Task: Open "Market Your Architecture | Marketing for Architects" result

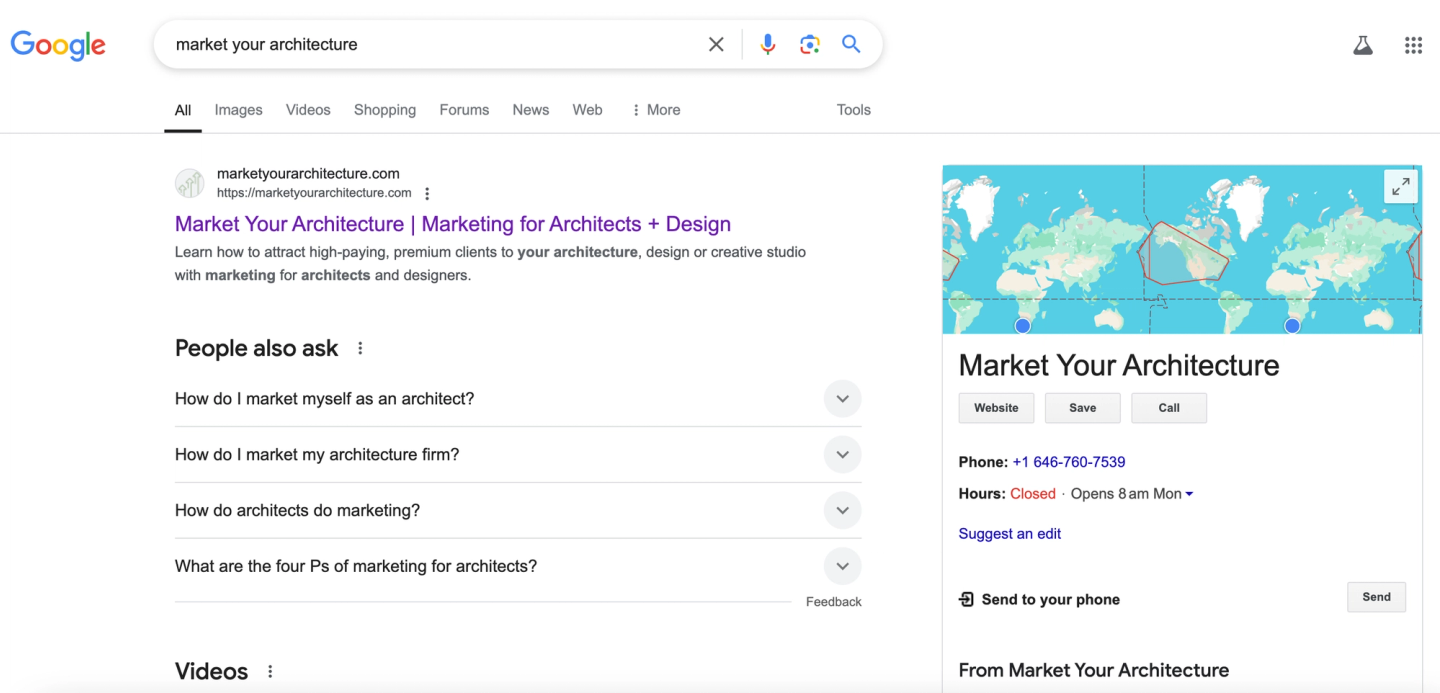Action: pyautogui.click(x=453, y=224)
